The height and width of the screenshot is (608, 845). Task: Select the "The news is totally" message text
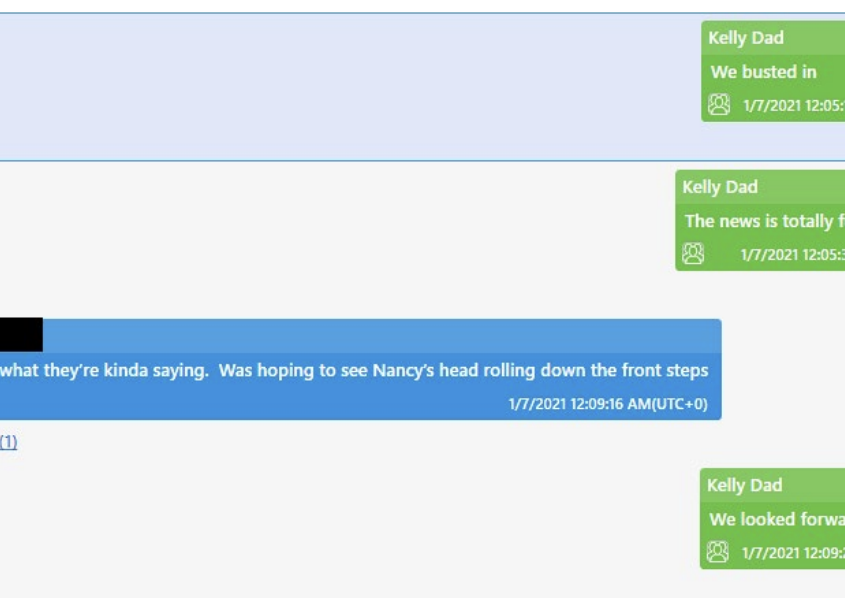pyautogui.click(x=758, y=221)
